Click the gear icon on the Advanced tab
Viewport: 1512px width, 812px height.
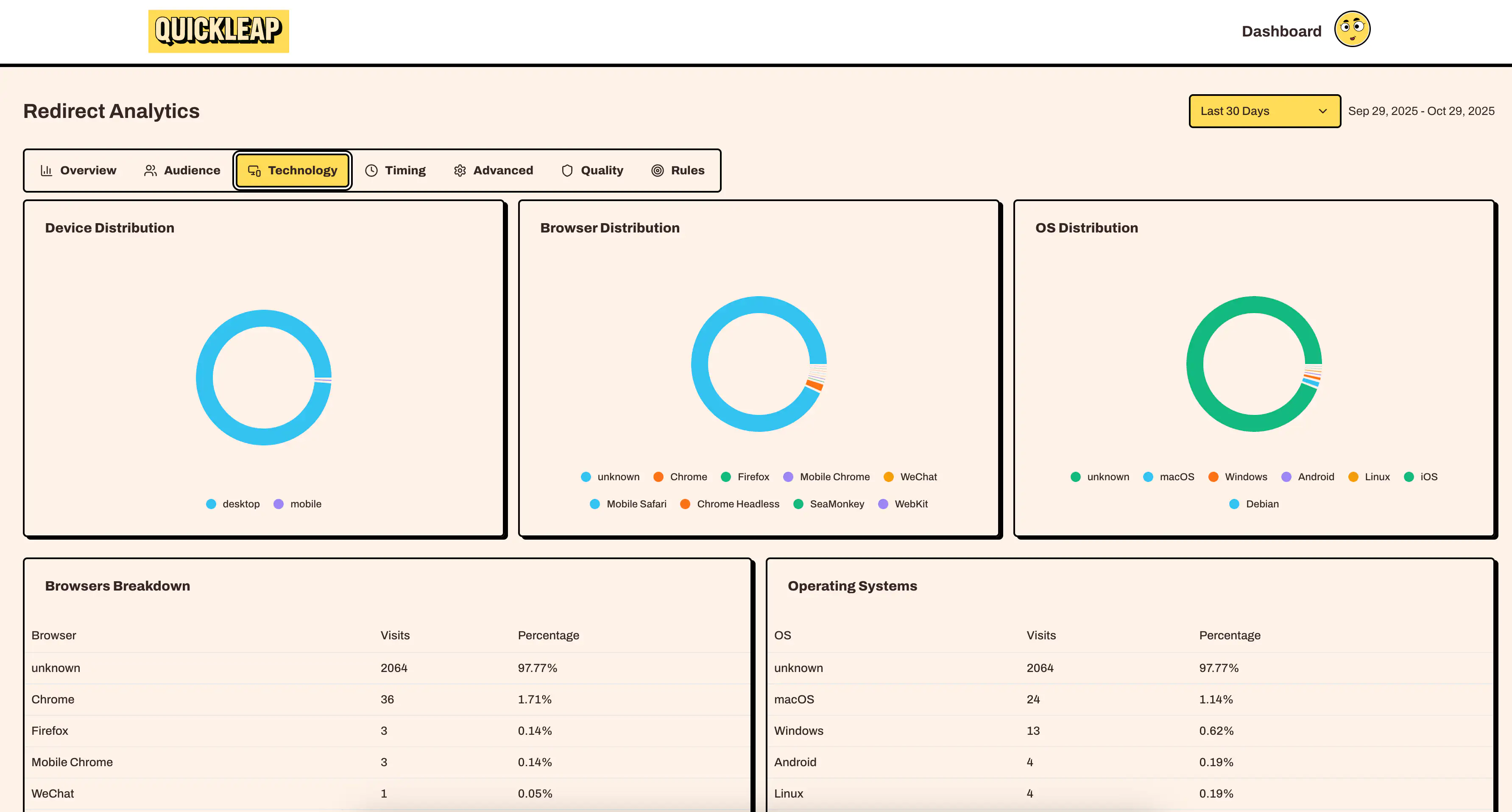pos(460,170)
